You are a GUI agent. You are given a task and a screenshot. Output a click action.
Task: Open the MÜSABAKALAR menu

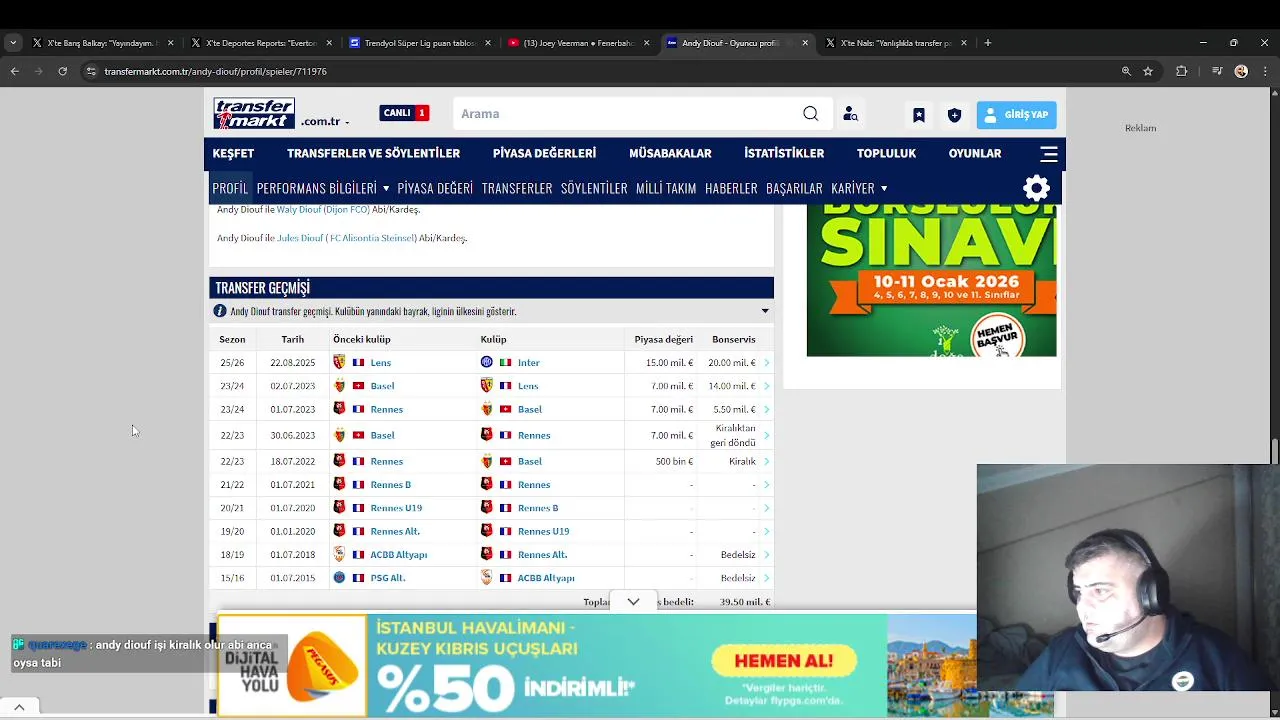click(670, 153)
